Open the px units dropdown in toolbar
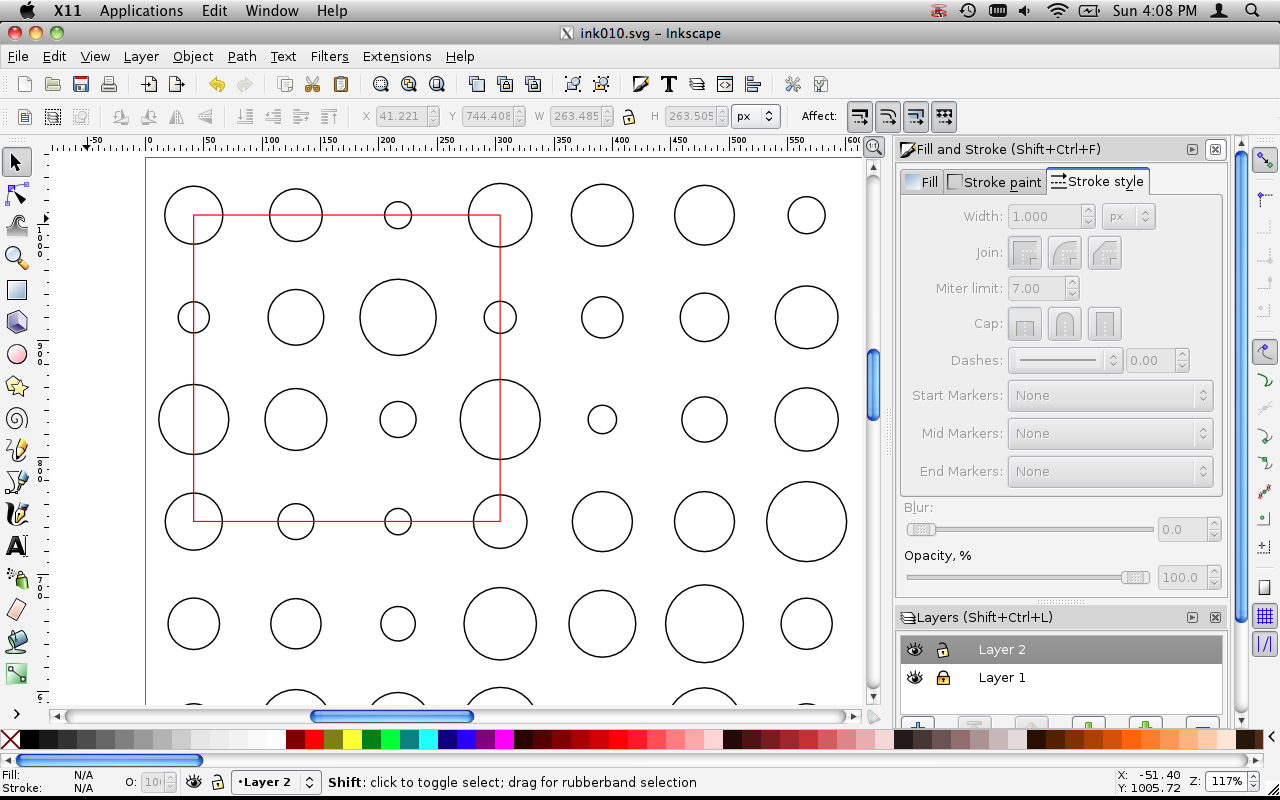This screenshot has width=1280, height=800. 756,116
